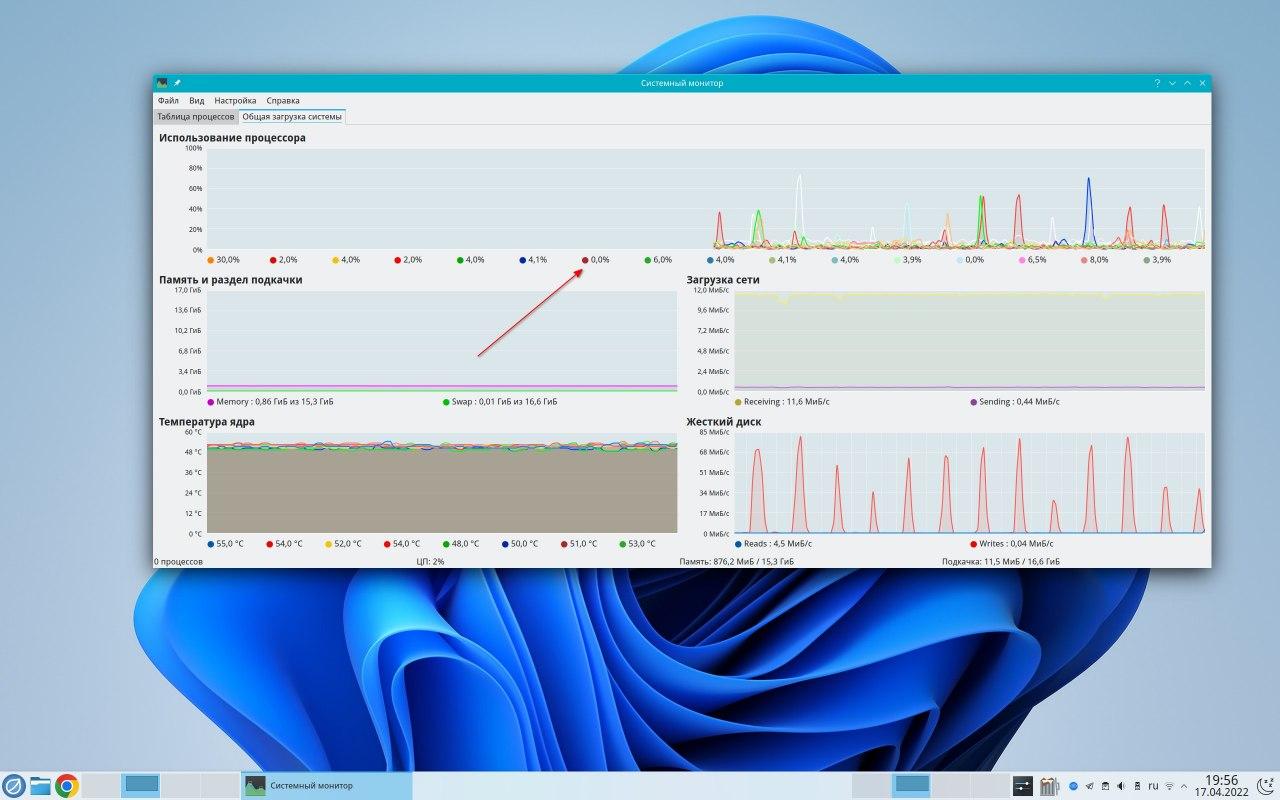The image size is (1280, 800).
Task: Click the night mode moon icon
Action: 1267,785
